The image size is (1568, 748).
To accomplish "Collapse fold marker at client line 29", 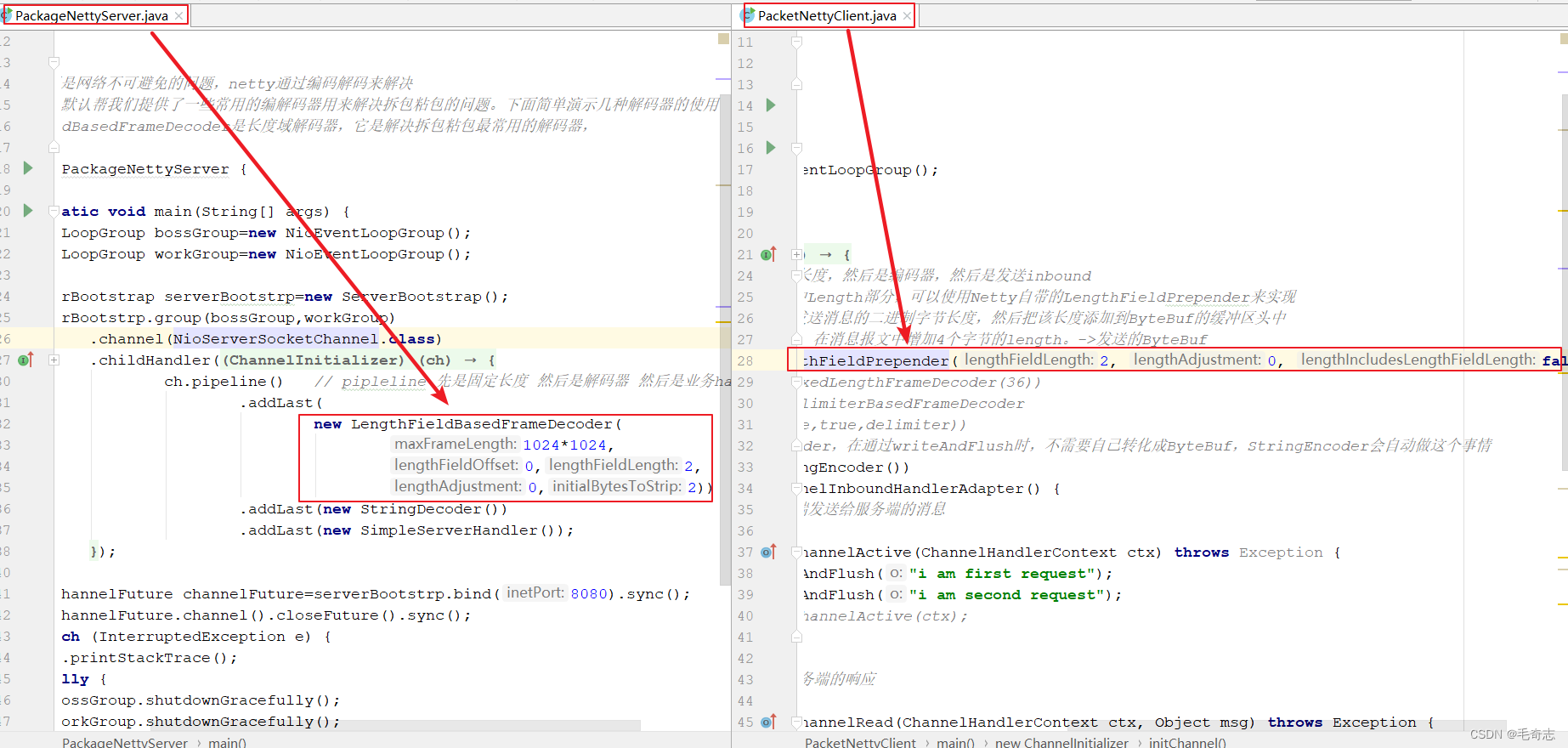I will coord(796,382).
